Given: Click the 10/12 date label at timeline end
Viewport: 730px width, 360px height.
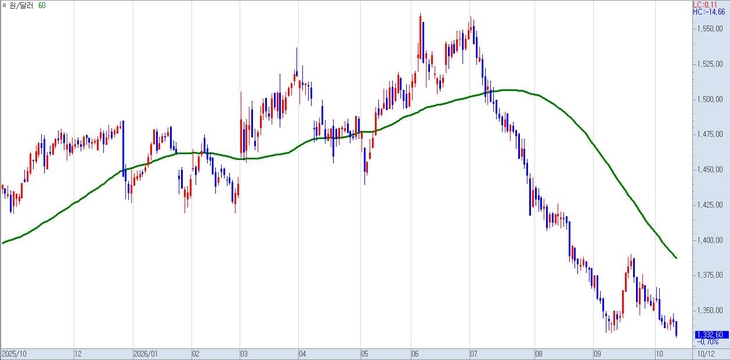Looking at the screenshot, I should coord(707,353).
